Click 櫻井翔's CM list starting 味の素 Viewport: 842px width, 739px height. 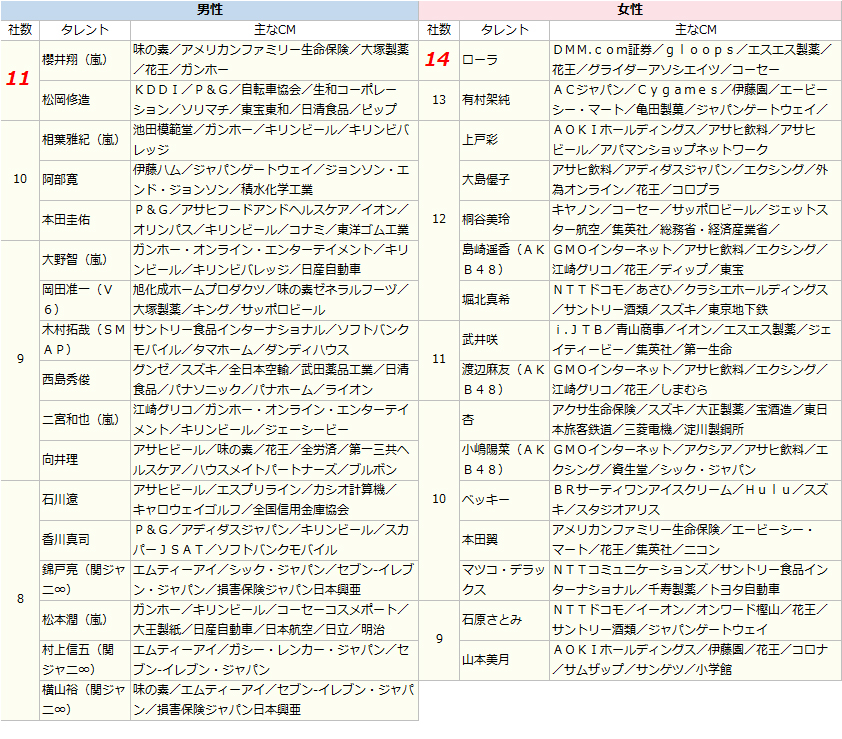274,60
